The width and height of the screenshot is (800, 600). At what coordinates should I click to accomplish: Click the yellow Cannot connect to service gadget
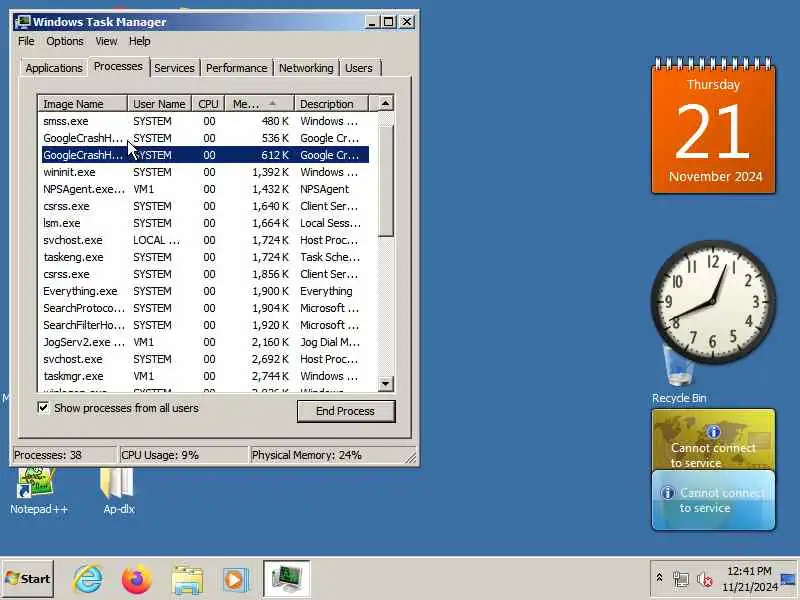pyautogui.click(x=713, y=439)
